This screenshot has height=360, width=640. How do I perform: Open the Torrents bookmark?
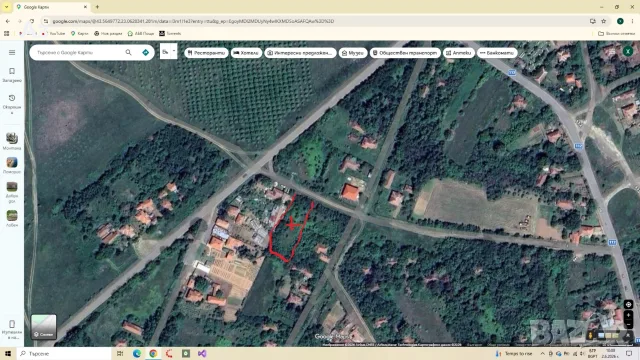tap(170, 33)
